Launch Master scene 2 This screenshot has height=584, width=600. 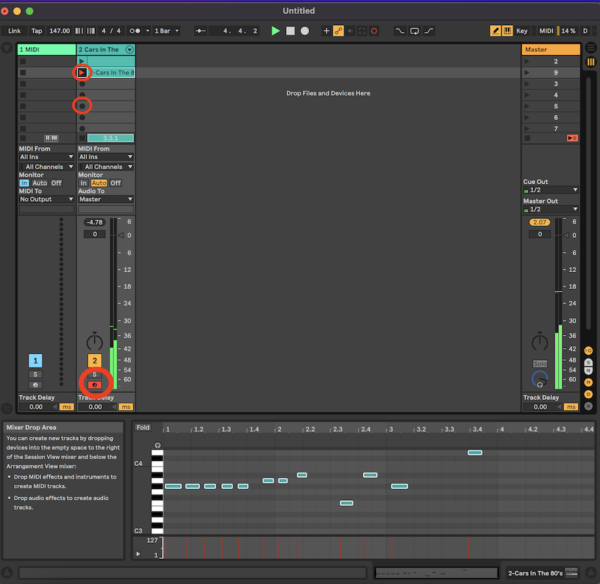point(527,61)
